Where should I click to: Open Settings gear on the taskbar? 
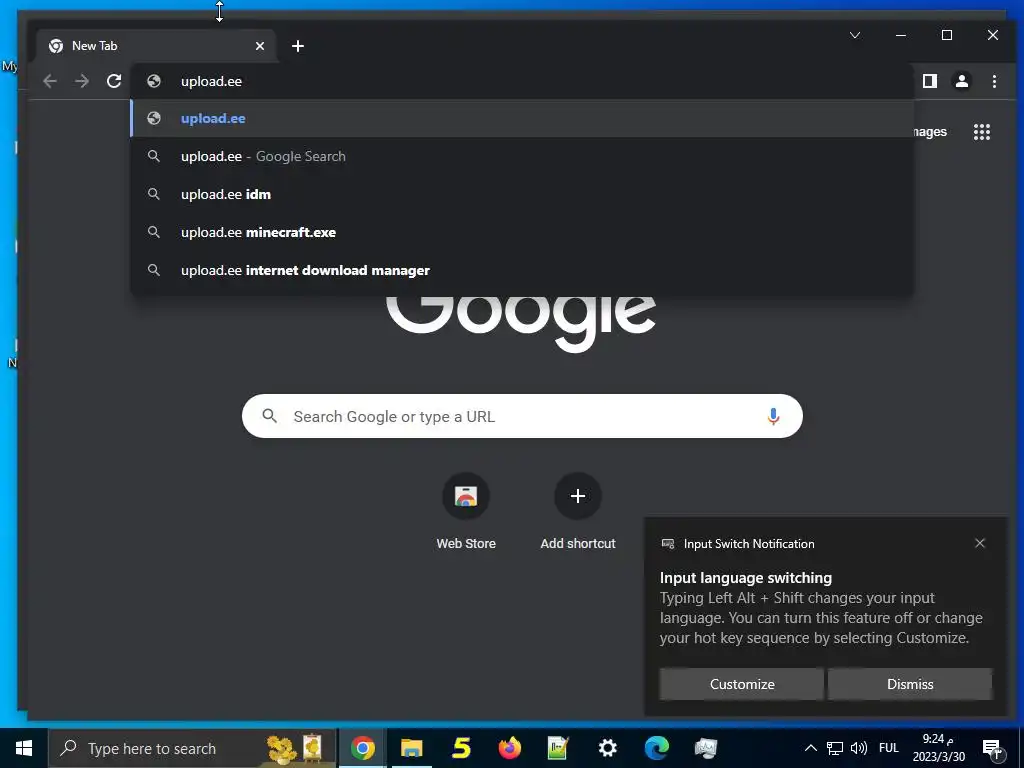(607, 748)
